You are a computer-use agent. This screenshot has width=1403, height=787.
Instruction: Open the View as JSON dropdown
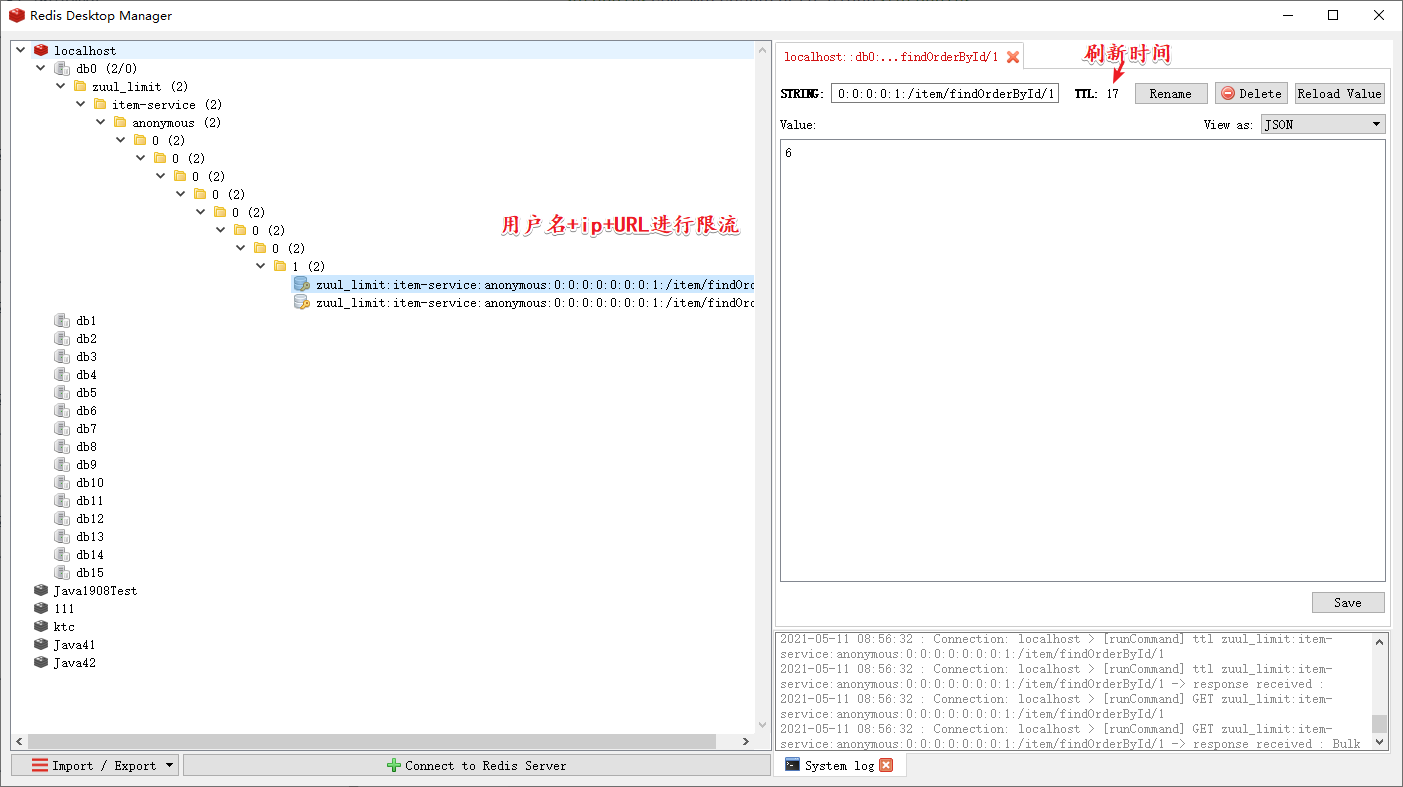coord(1322,124)
